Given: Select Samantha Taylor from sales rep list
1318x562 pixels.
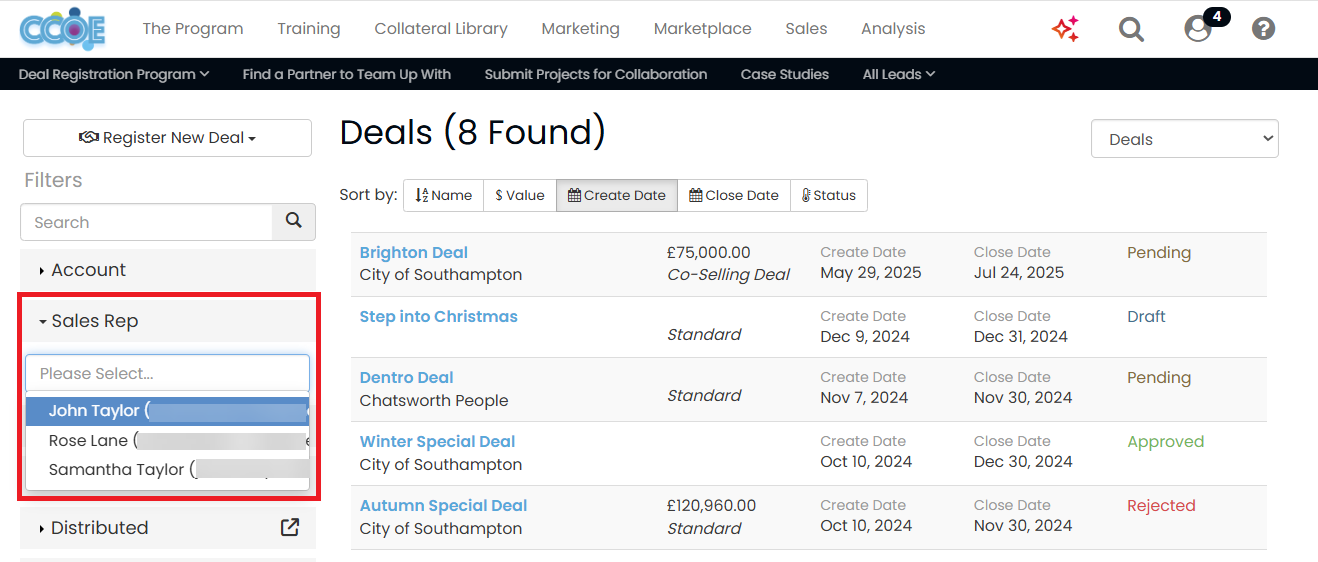Looking at the screenshot, I should 168,469.
